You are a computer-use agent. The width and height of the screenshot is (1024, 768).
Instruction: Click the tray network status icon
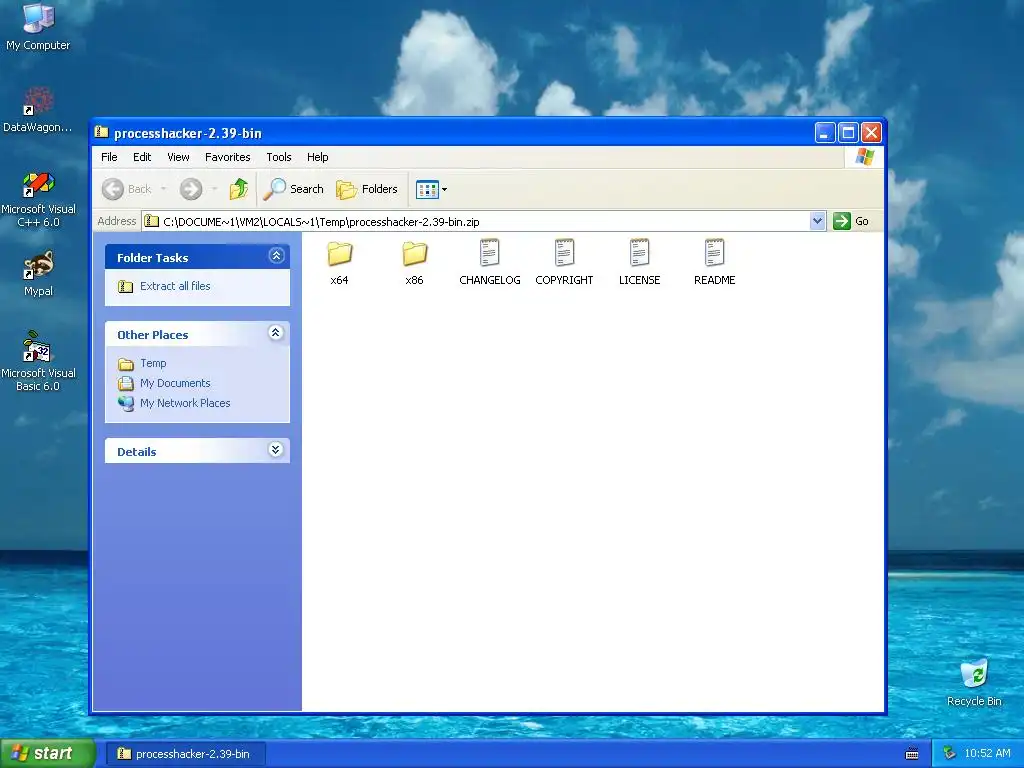(x=949, y=754)
